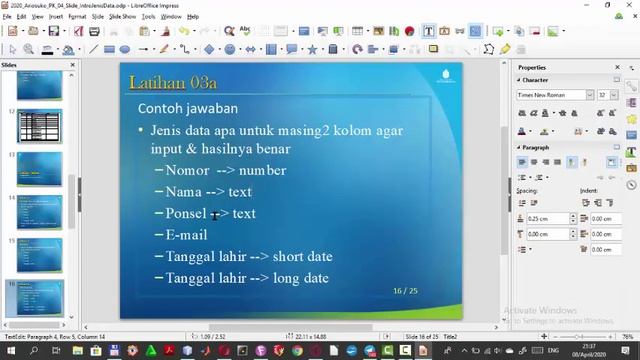Open the Tools menu
640x360 pixels.
click(x=149, y=17)
